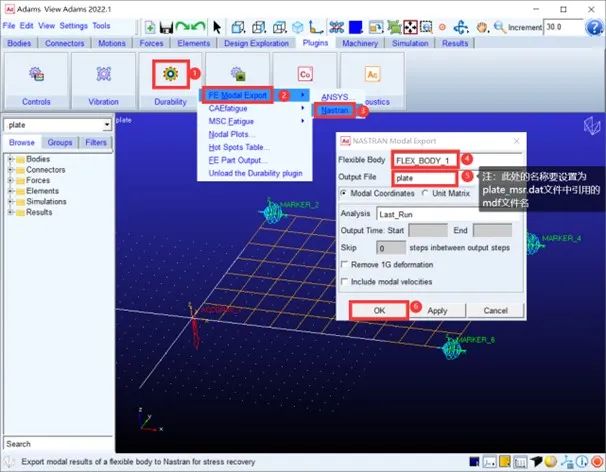Viewport: 606px width, 472px height.
Task: Click the Skip steps input field
Action: tap(391, 248)
